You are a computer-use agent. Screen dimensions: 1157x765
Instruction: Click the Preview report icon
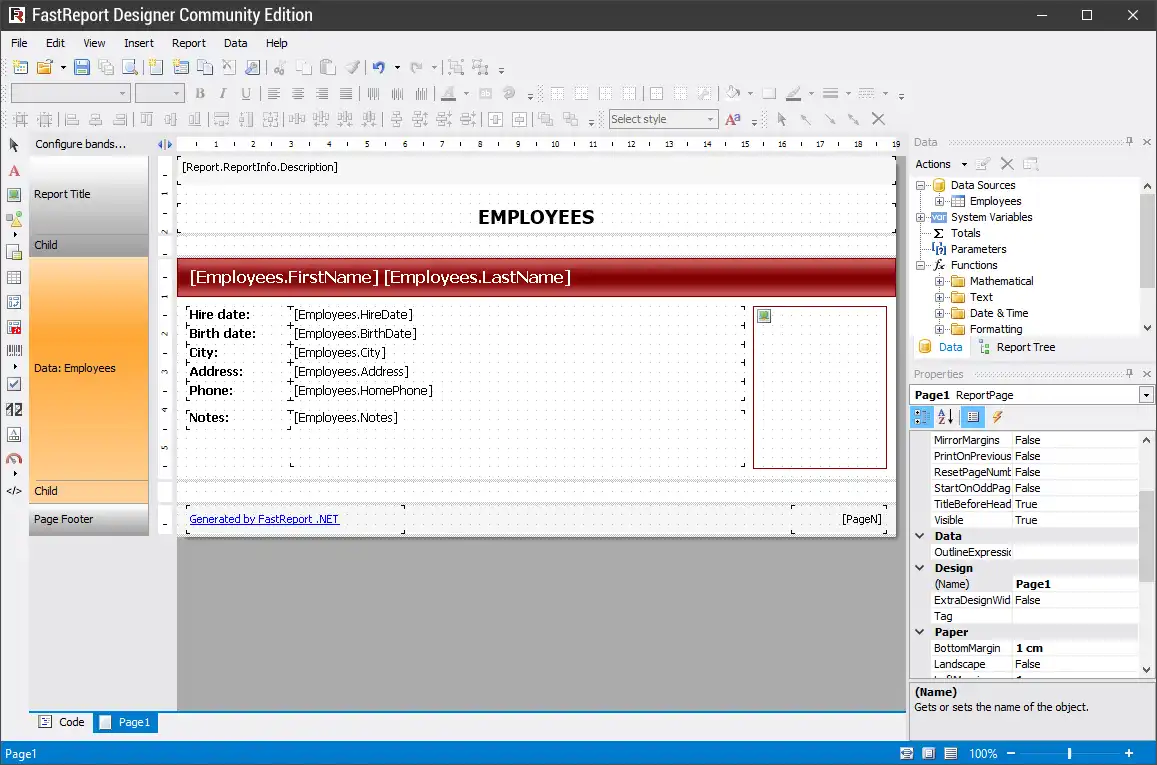(130, 68)
